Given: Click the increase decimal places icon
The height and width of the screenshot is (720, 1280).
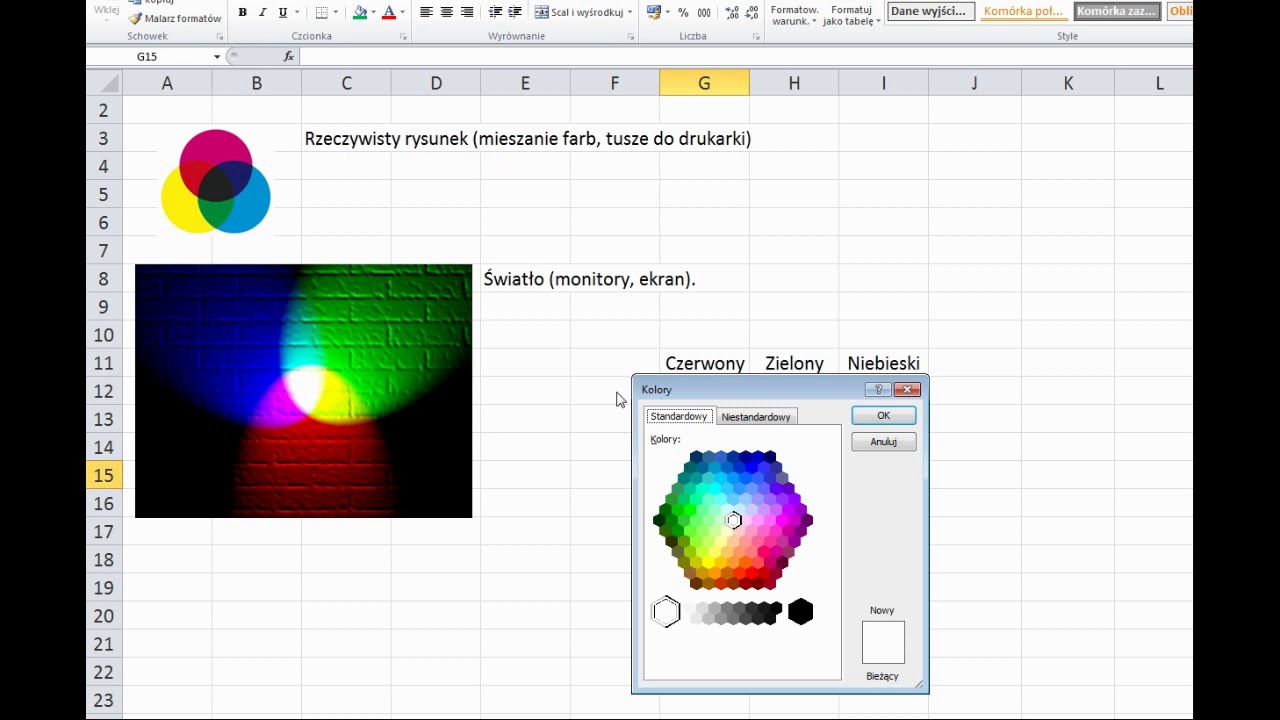Looking at the screenshot, I should [x=732, y=12].
